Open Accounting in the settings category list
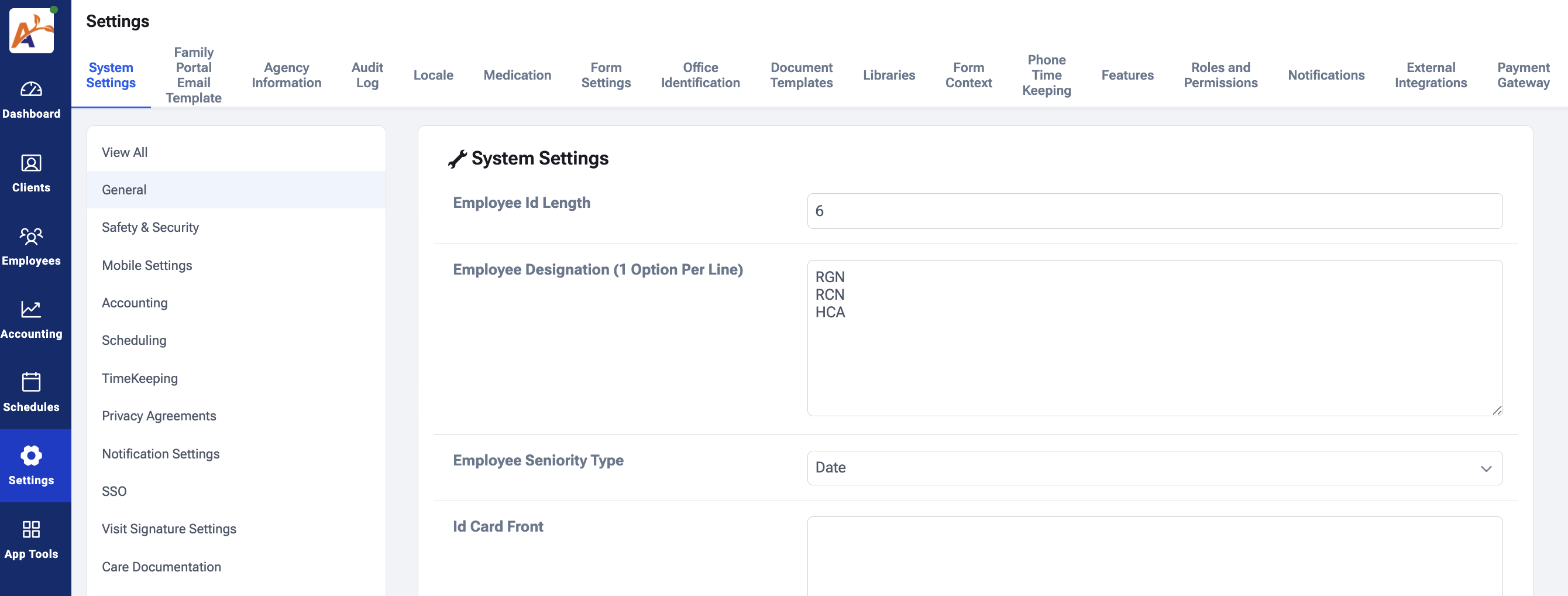Viewport: 1568px width, 596px height. [x=236, y=303]
